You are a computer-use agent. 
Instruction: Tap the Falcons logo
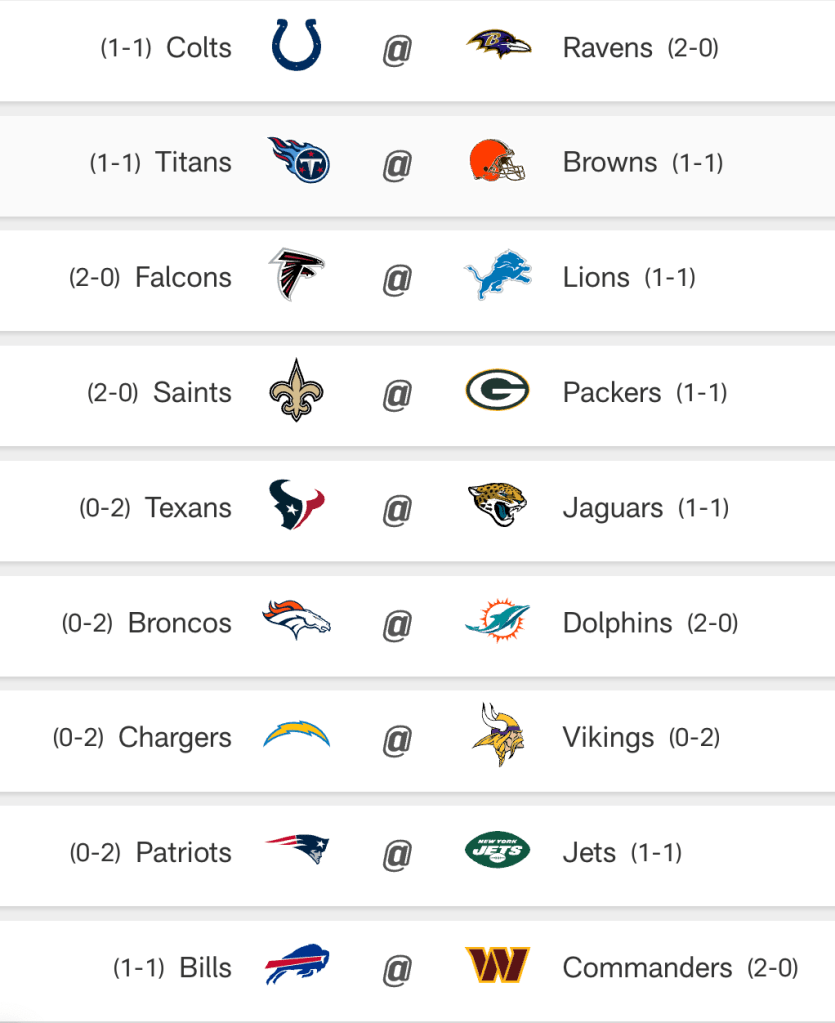296,276
